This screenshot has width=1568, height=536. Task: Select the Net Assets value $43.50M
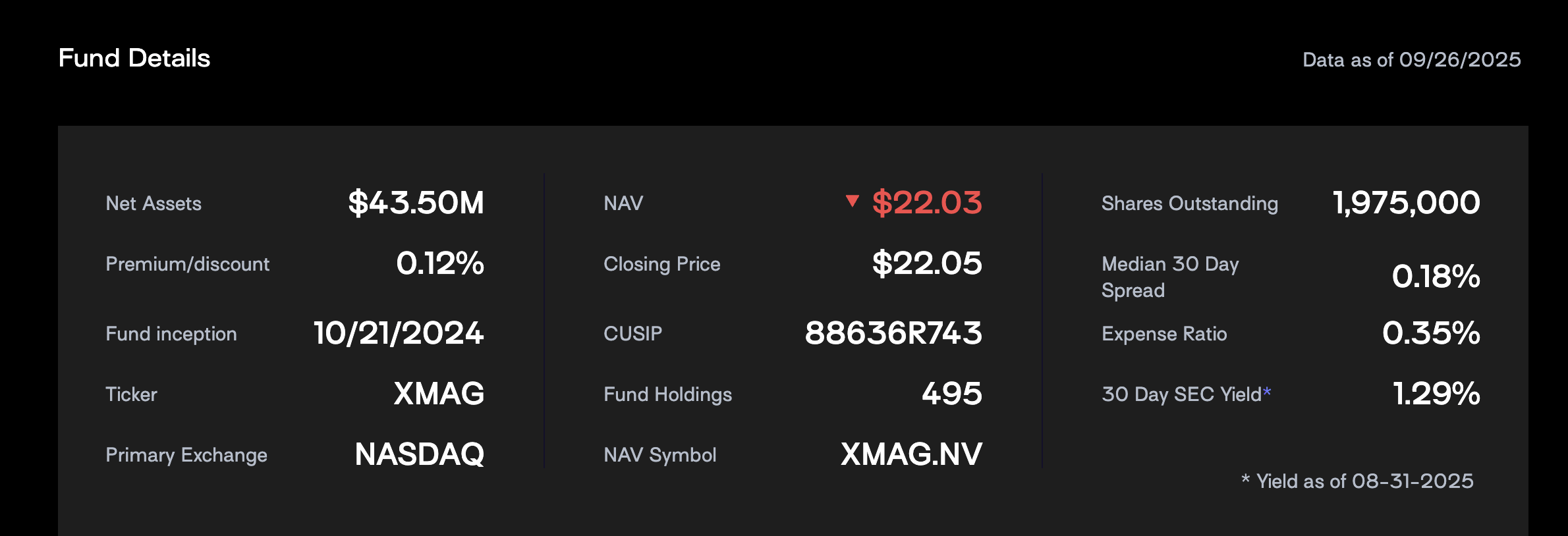pos(416,203)
